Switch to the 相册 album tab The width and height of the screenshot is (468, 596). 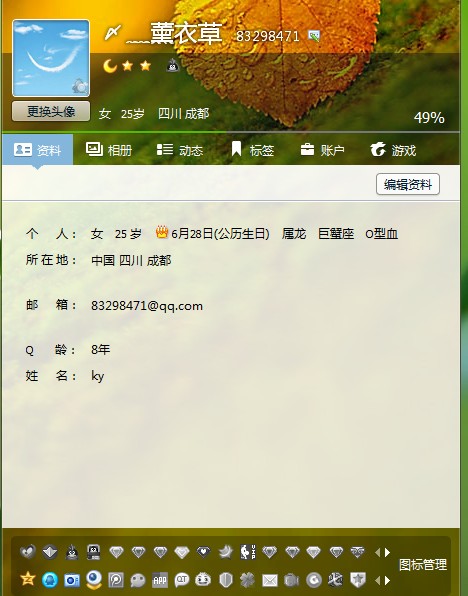pyautogui.click(x=109, y=150)
